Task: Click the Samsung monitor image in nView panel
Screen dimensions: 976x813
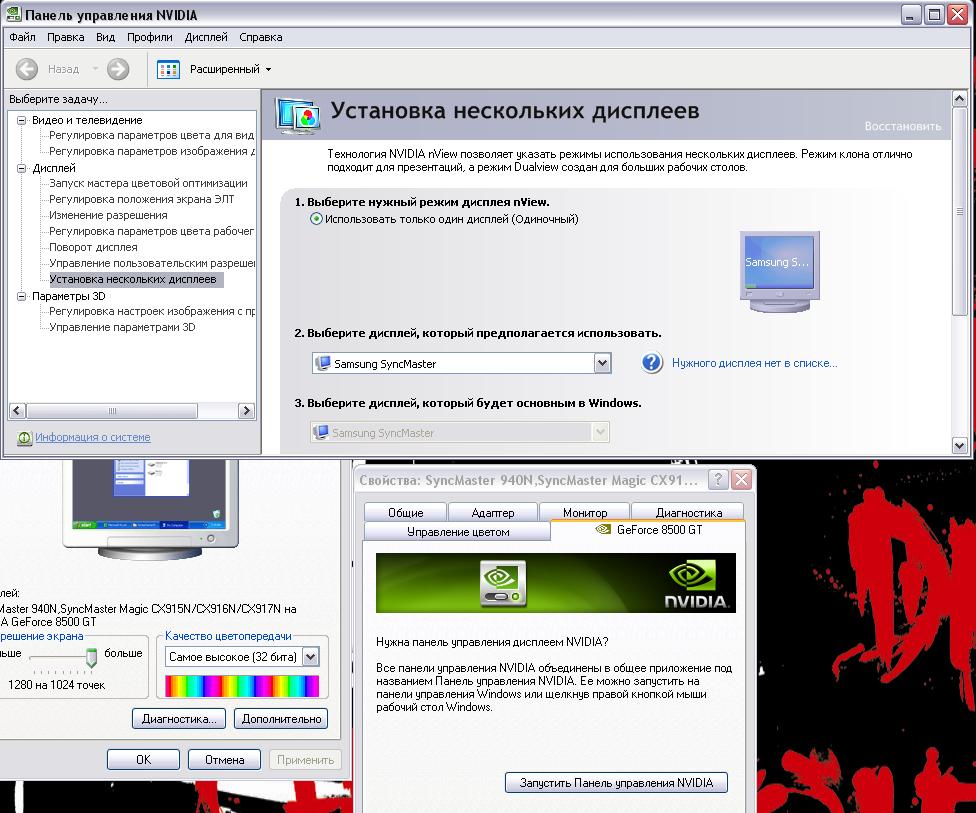Action: [x=779, y=266]
